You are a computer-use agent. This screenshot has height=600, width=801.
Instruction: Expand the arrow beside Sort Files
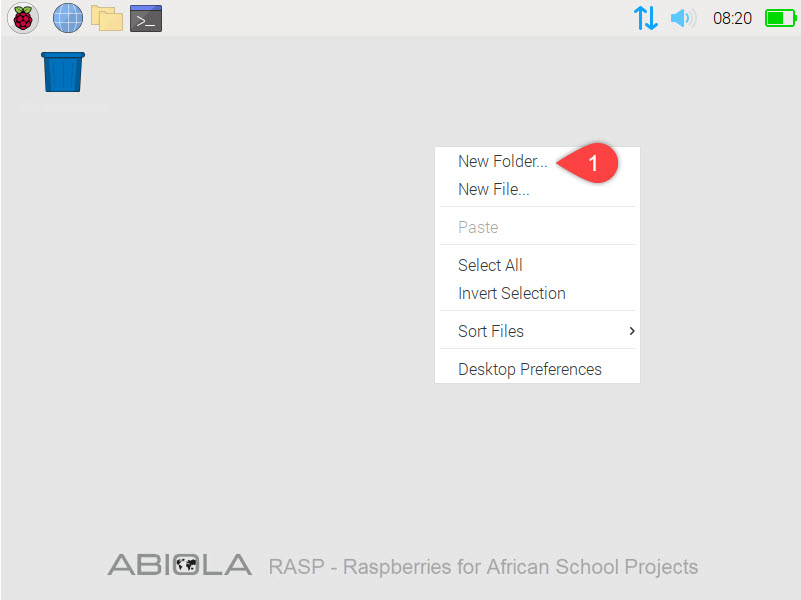point(631,331)
